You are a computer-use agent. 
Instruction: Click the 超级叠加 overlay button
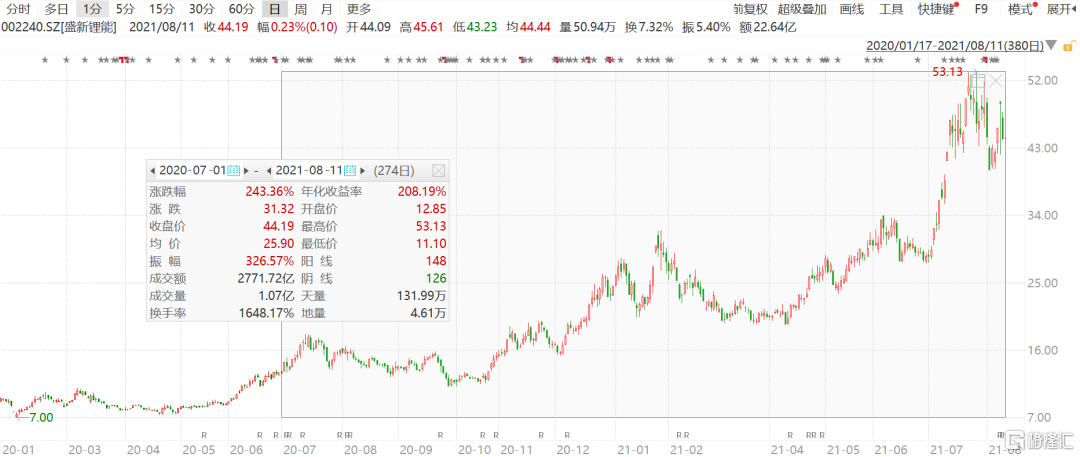tap(802, 9)
